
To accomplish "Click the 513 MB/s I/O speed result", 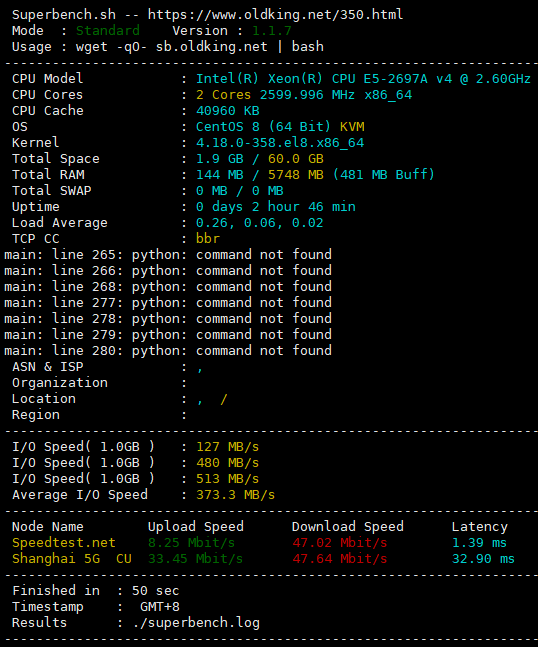I will [x=227, y=479].
